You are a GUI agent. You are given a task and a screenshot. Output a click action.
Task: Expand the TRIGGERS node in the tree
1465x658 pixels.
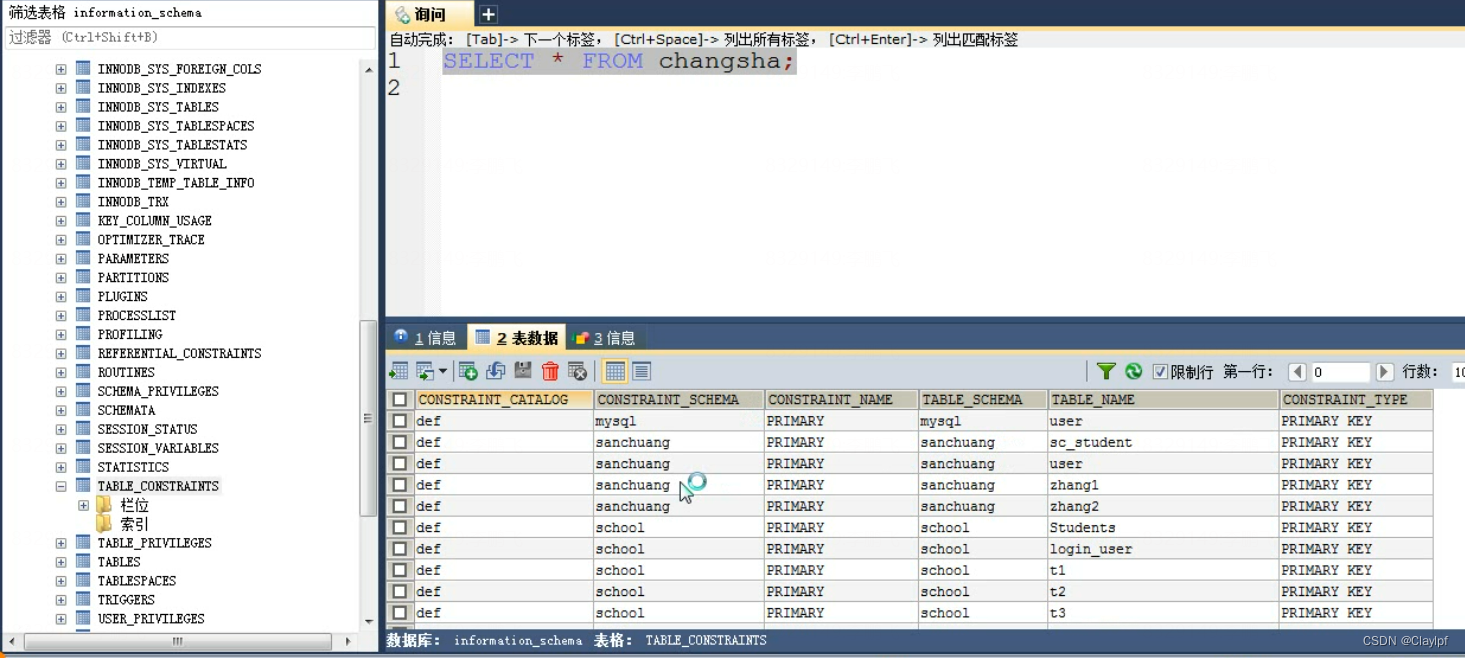tap(60, 599)
